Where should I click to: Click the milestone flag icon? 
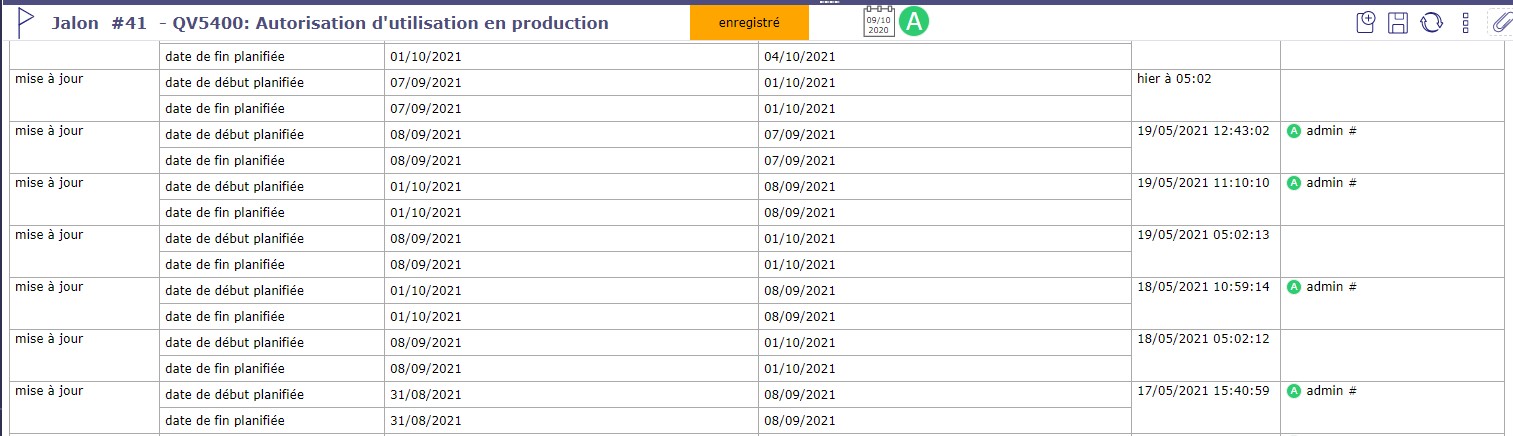26,22
